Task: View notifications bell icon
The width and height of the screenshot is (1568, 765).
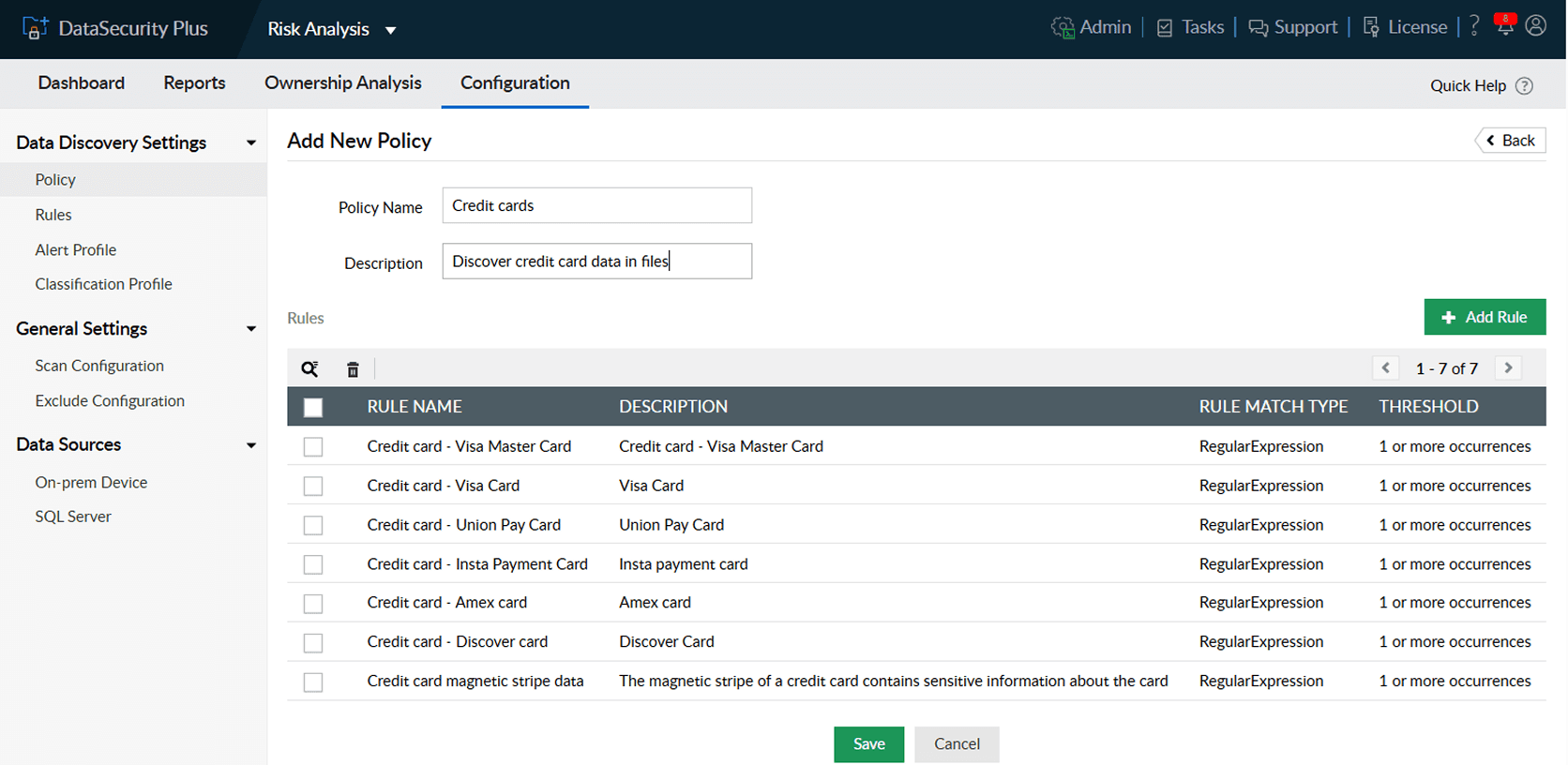Action: pos(1505,24)
